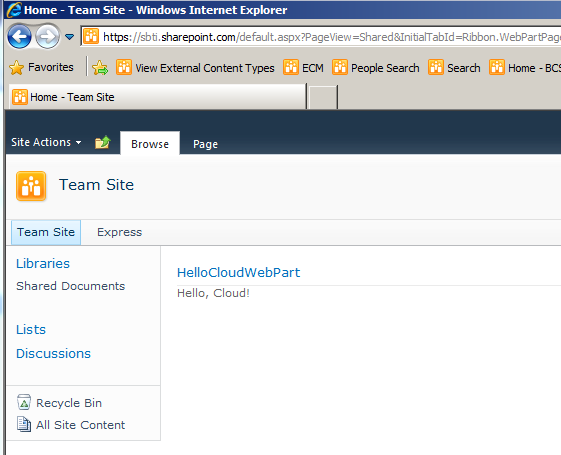Switch to the Page ribbon tab

[205, 144]
